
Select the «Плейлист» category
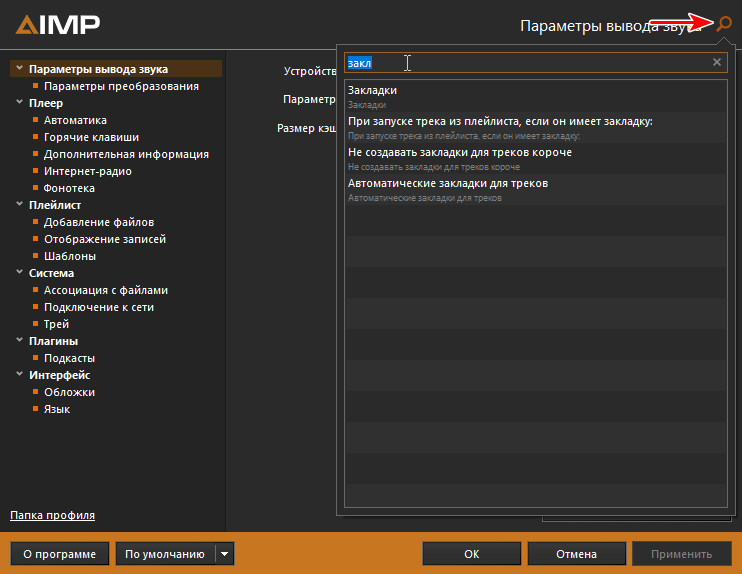(55, 205)
